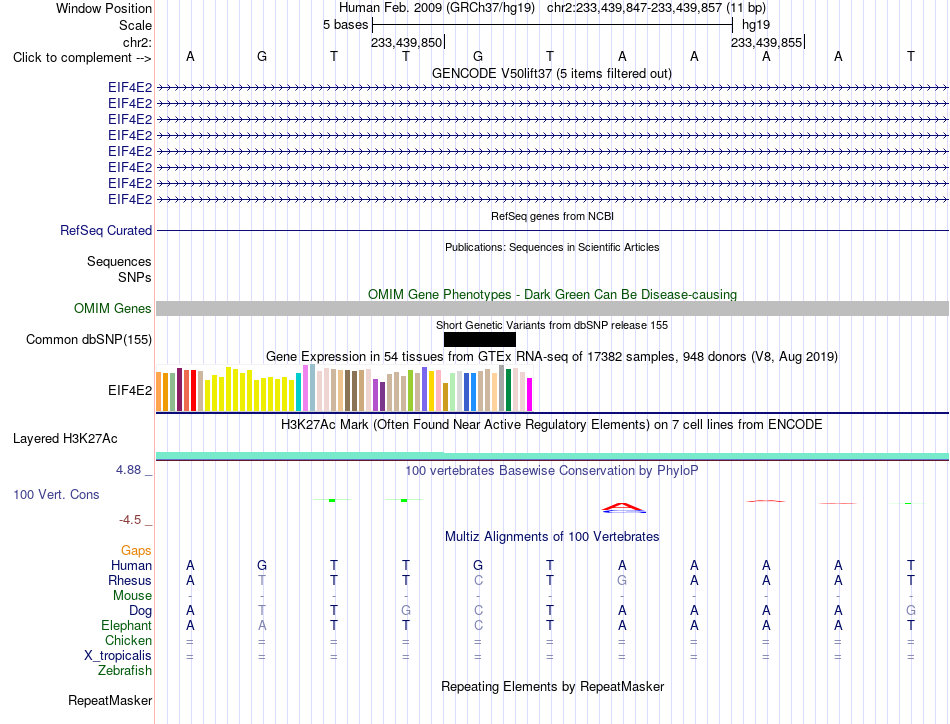Viewport: 950px width, 724px height.
Task: Open the RefSeq Curated track label
Action: [105, 230]
